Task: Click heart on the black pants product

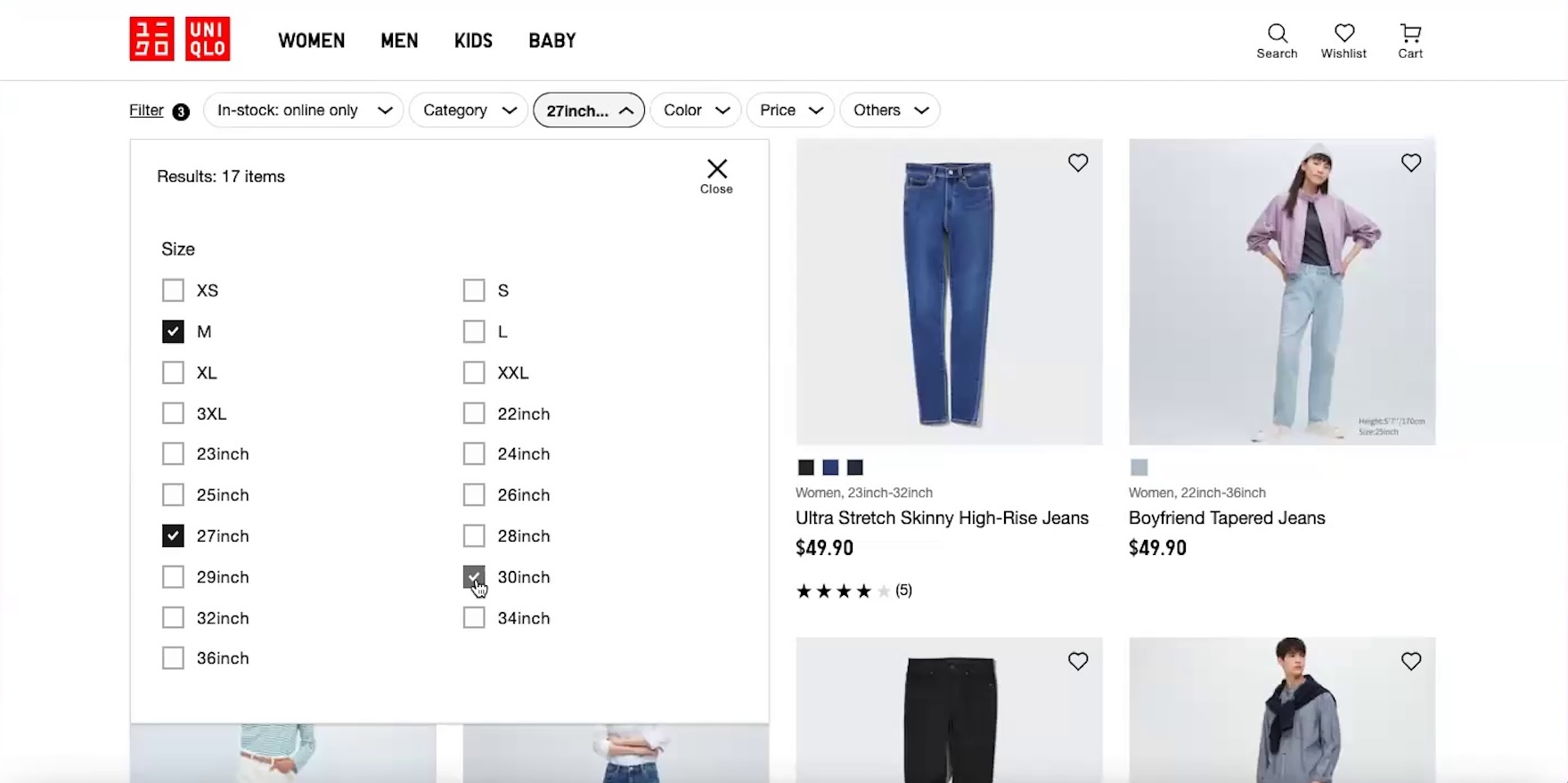Action: [1078, 661]
